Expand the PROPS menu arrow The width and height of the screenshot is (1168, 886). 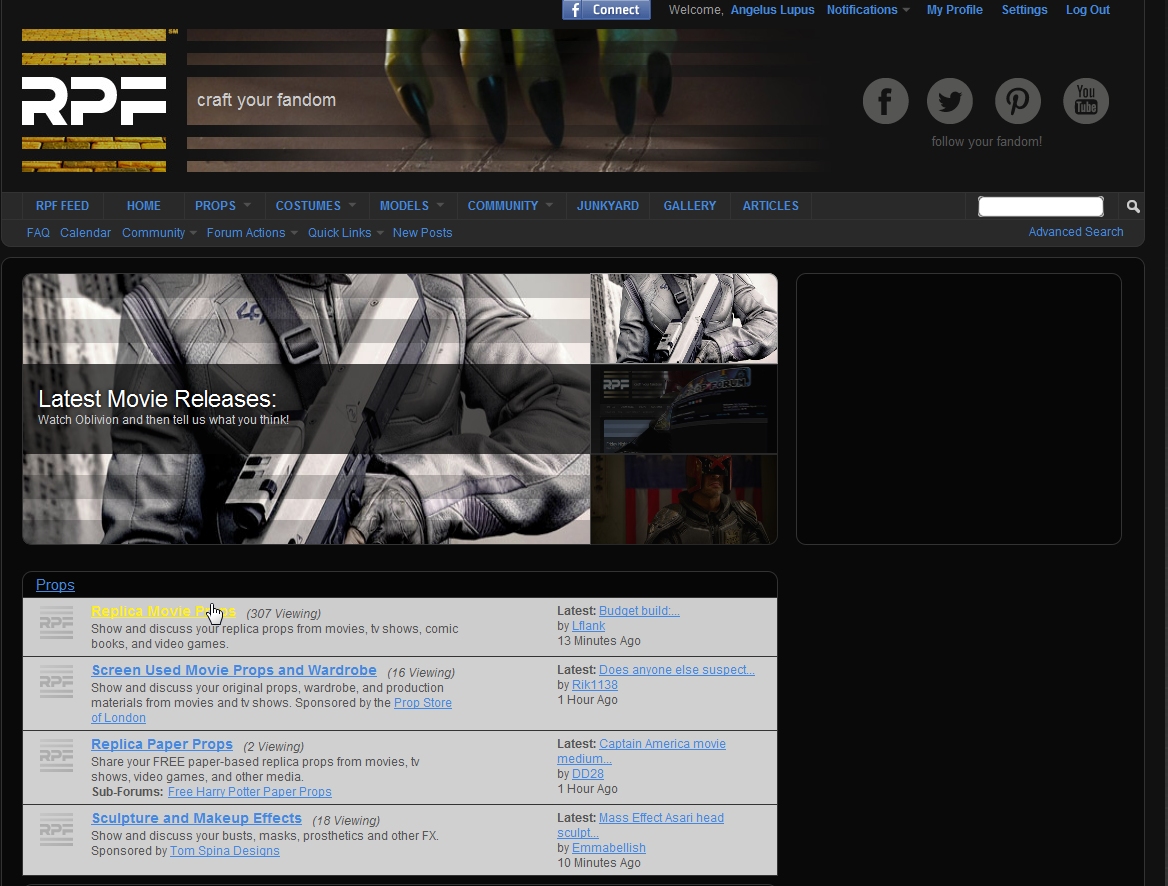click(x=247, y=205)
